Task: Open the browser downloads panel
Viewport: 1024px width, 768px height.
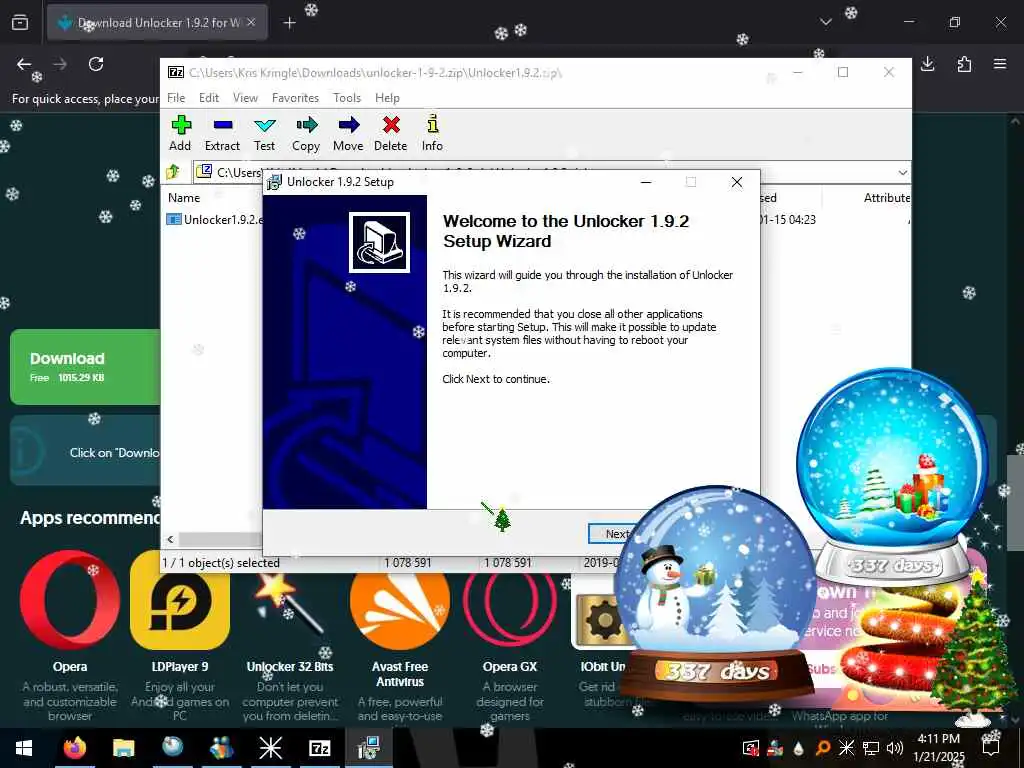Action: tap(927, 64)
